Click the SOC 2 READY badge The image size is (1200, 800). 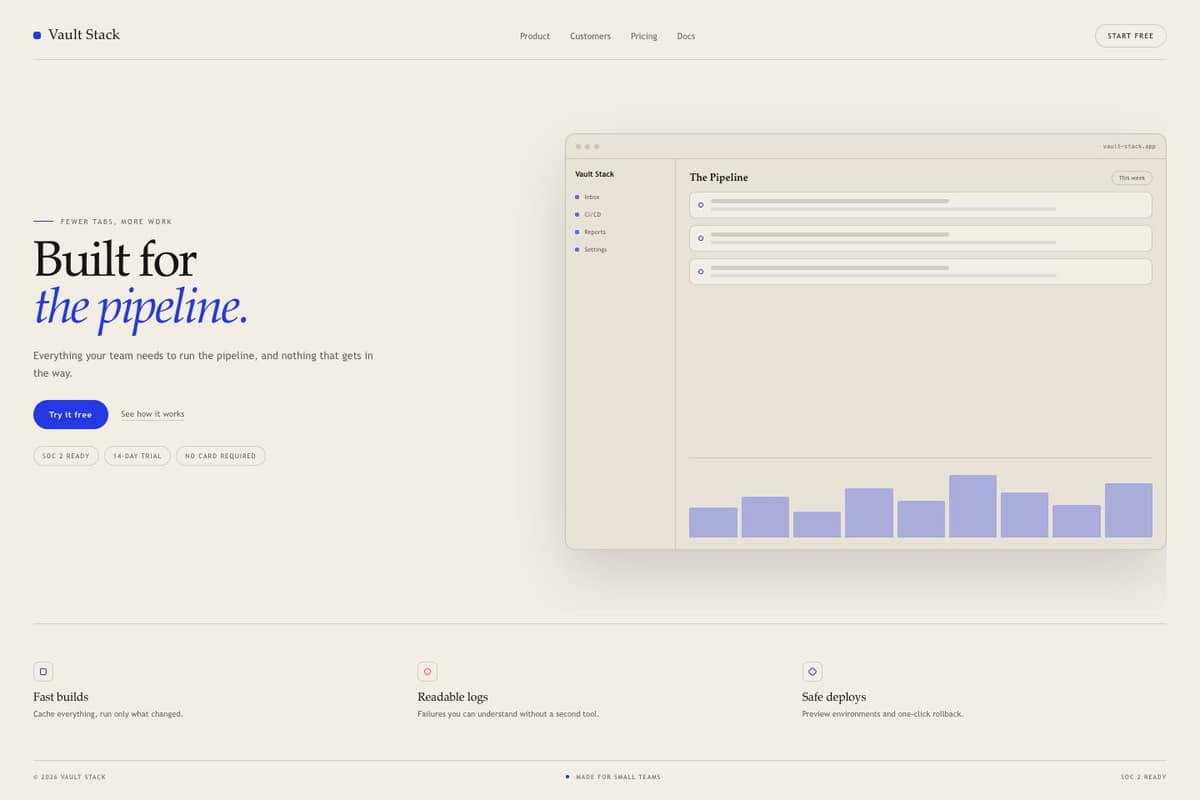coord(66,456)
